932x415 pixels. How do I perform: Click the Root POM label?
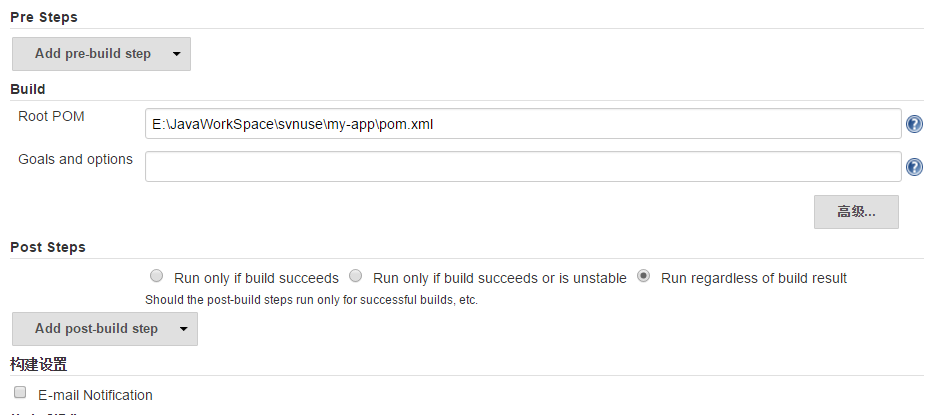(51, 117)
